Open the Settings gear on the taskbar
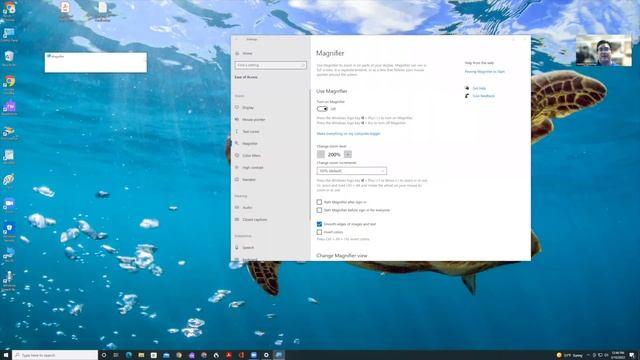This screenshot has width=640, height=360. (x=266, y=355)
